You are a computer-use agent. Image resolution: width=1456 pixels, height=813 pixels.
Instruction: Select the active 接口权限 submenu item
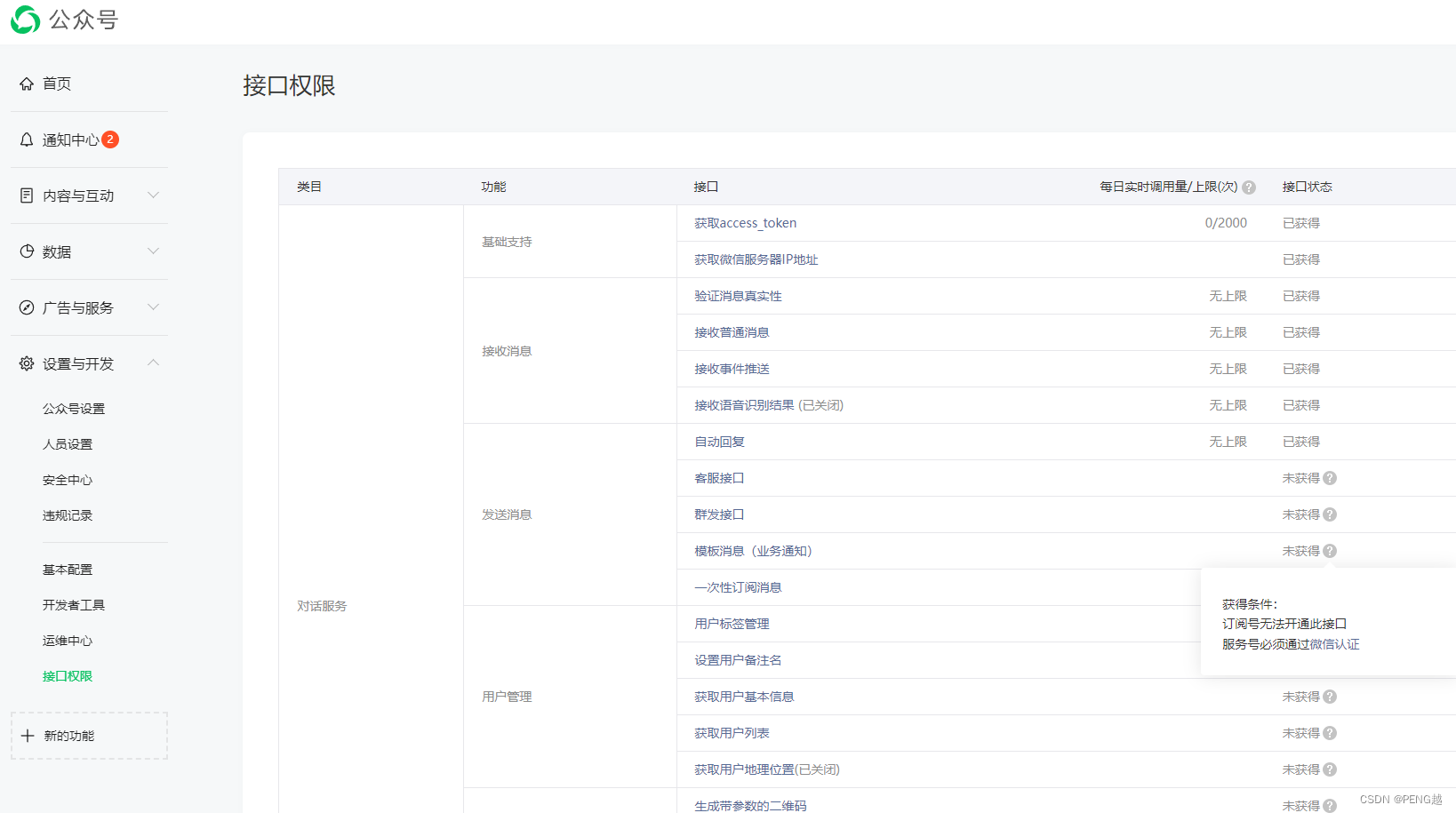[x=68, y=676]
